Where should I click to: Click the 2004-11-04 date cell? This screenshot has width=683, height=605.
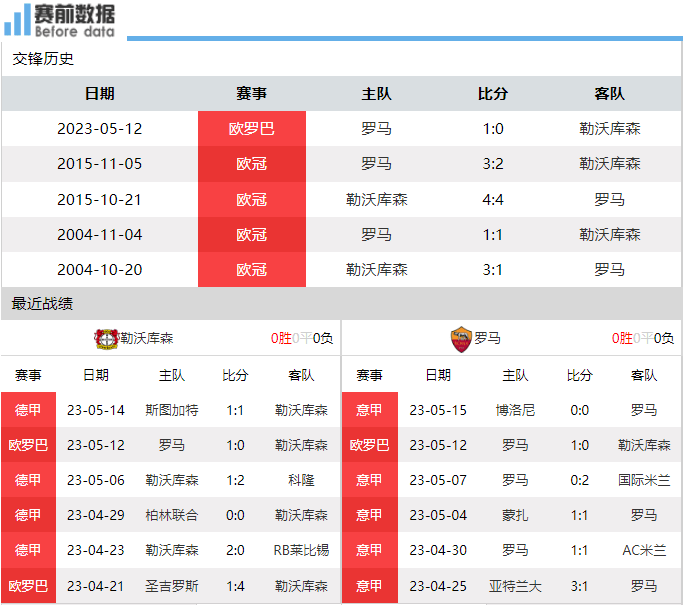point(99,235)
